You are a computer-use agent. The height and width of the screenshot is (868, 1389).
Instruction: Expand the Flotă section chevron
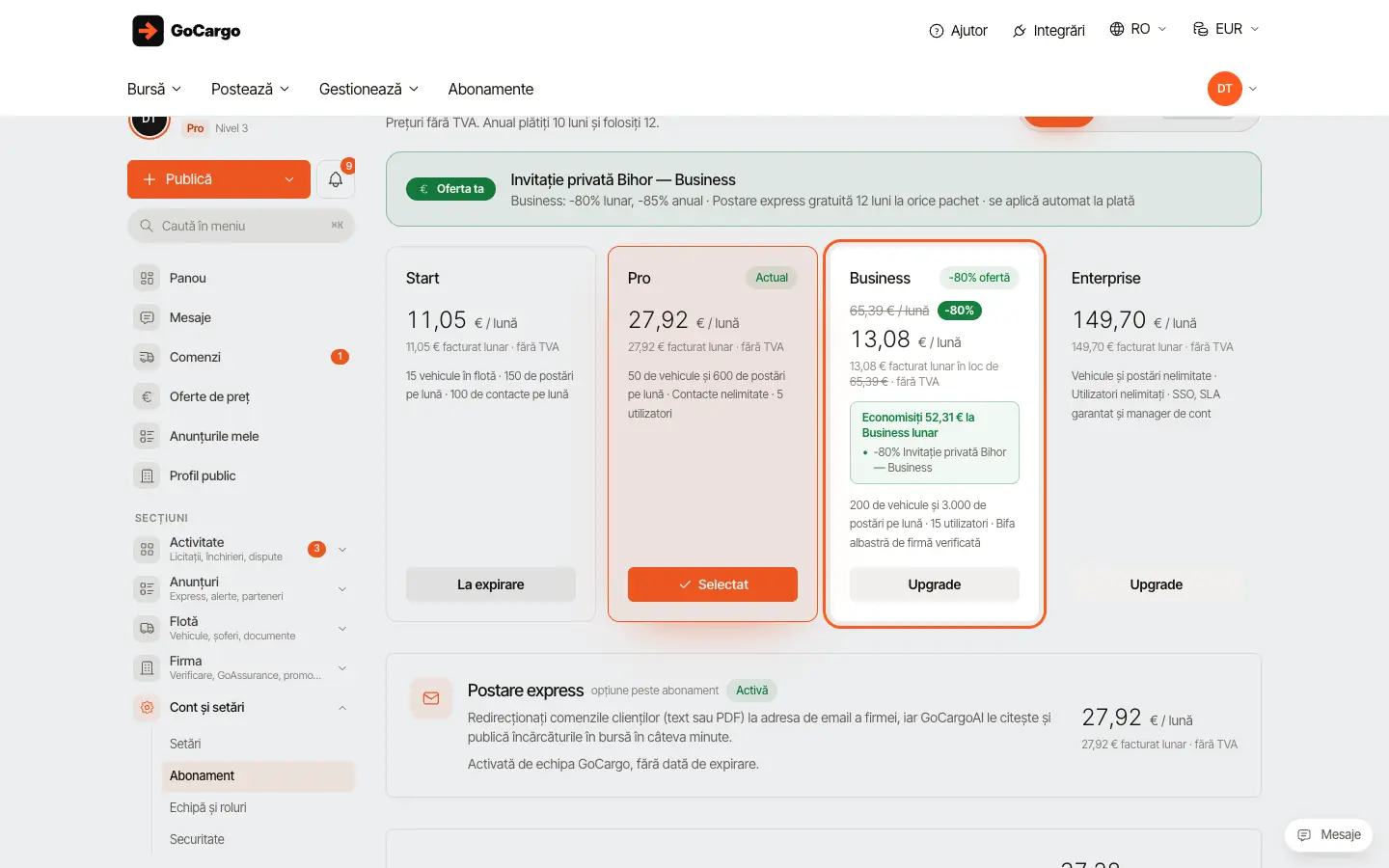point(342,629)
